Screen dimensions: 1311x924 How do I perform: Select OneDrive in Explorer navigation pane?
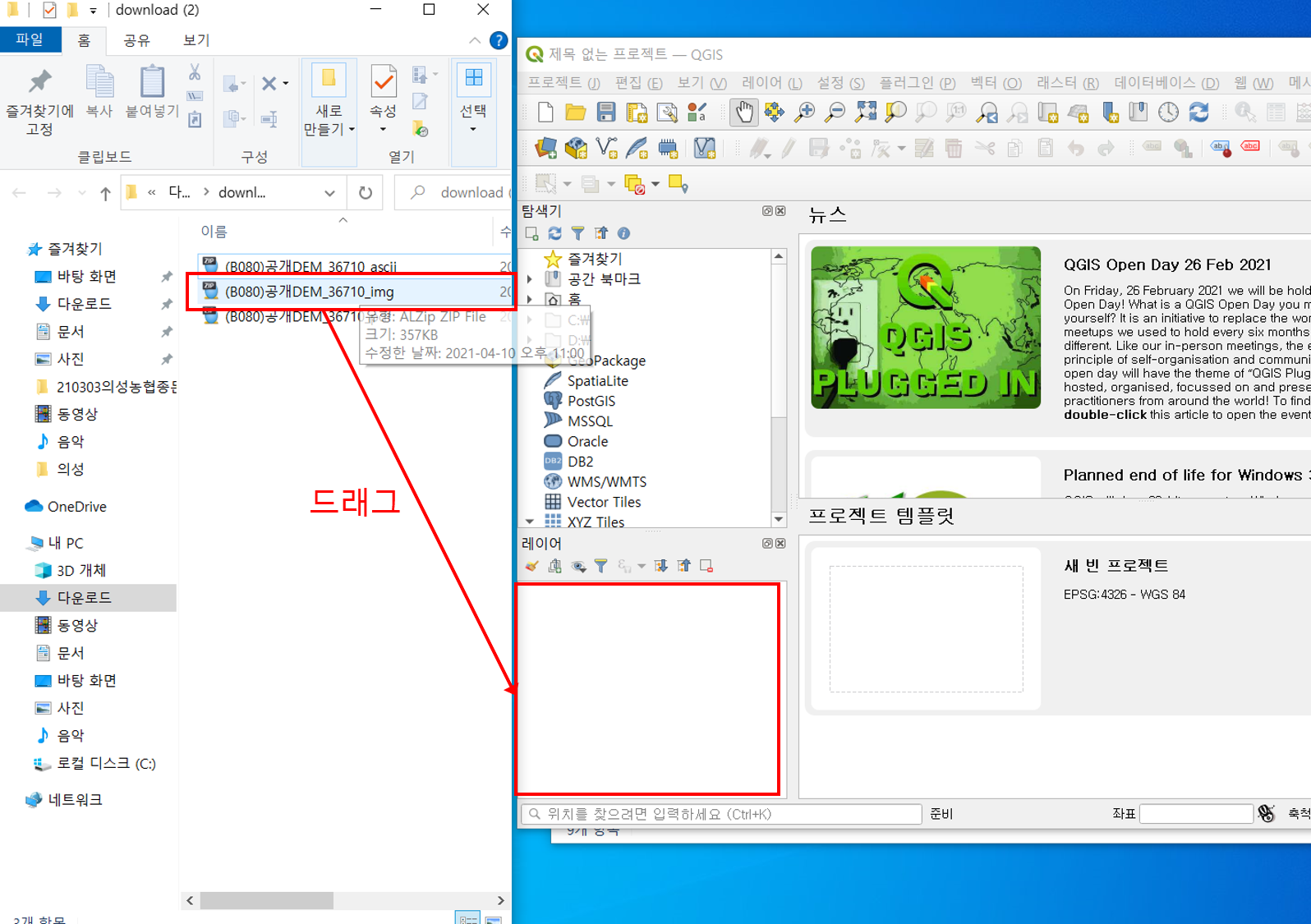pyautogui.click(x=76, y=507)
